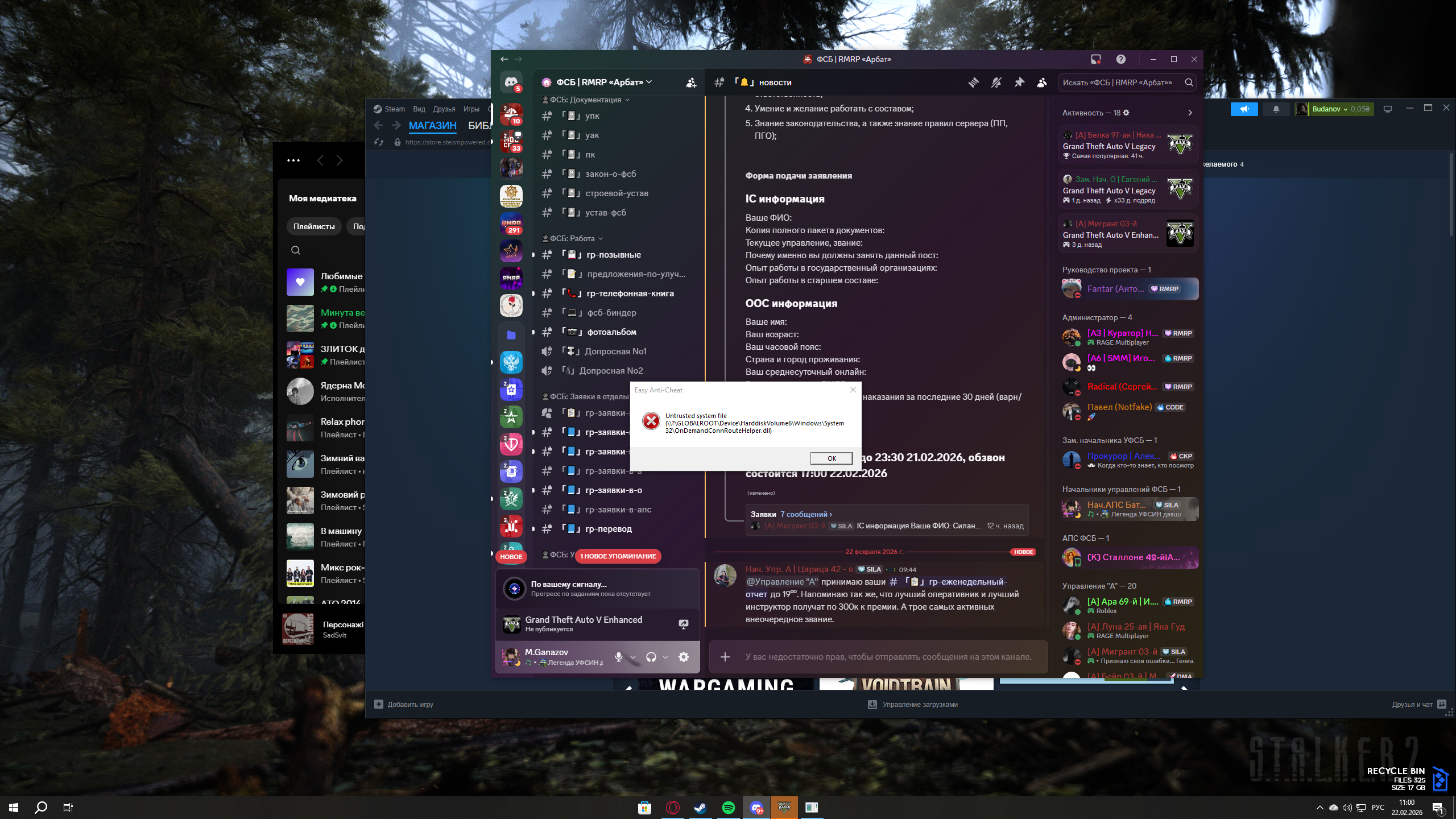
Task: Select Плейлисты filter chip in Spotify
Action: 314,226
